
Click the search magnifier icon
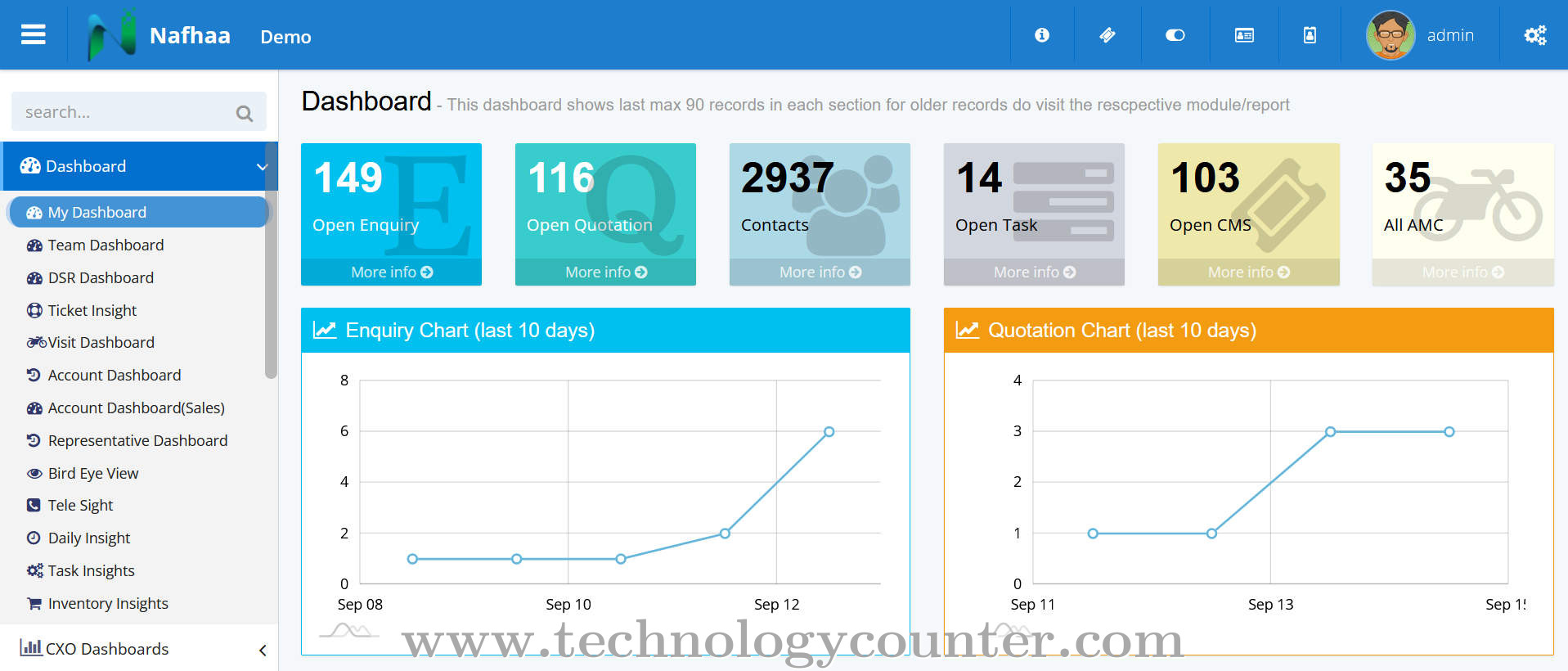pyautogui.click(x=244, y=113)
